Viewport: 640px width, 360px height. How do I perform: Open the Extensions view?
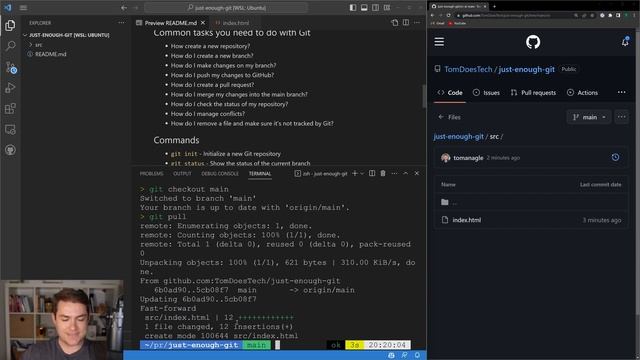tap(10, 109)
